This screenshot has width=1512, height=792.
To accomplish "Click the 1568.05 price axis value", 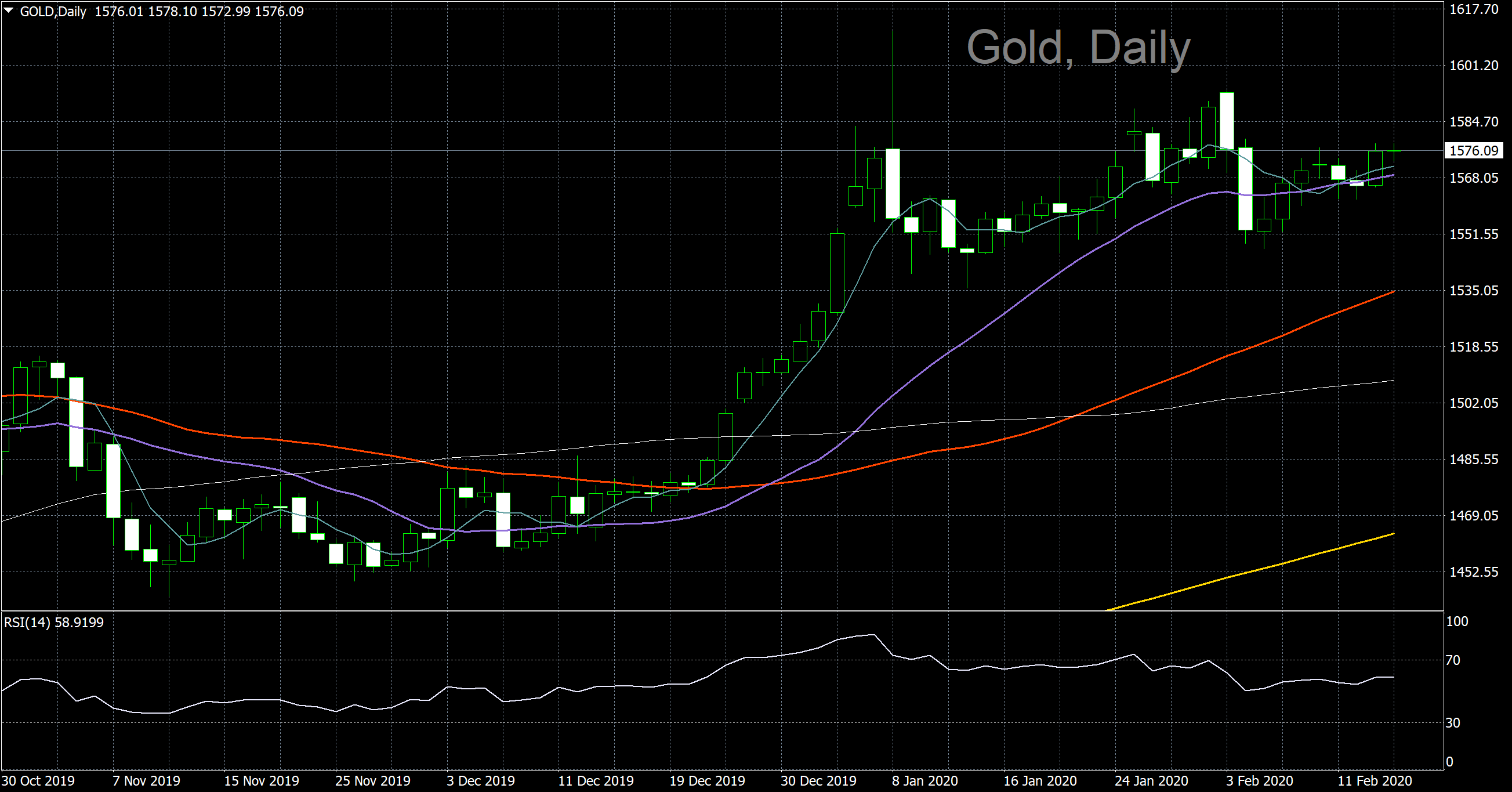I will [x=1474, y=178].
